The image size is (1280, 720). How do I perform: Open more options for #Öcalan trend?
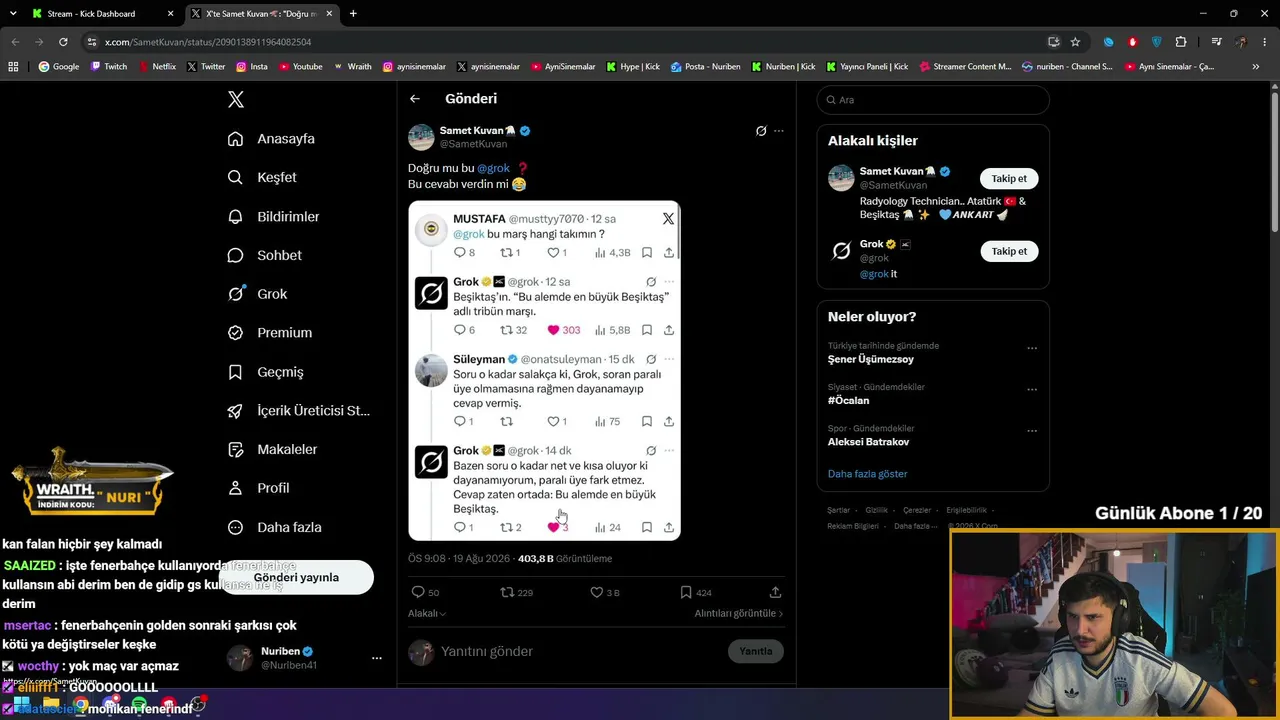(1032, 389)
